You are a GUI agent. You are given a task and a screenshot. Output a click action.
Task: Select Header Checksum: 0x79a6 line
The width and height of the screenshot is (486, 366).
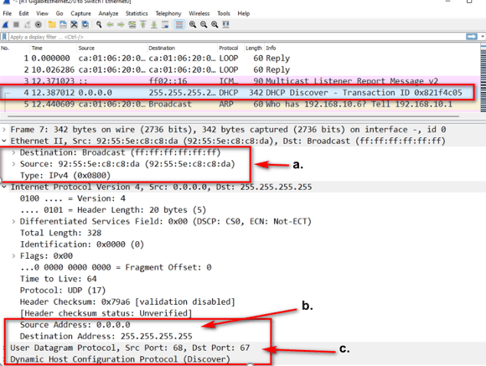[127, 302]
